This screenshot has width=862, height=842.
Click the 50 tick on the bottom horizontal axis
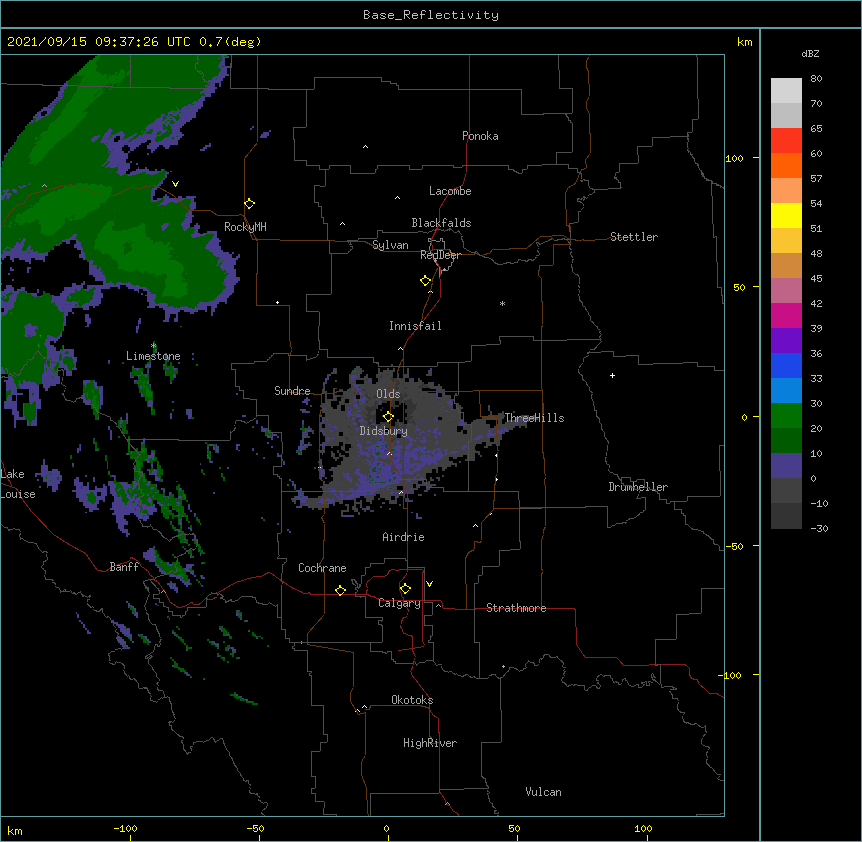tap(514, 828)
